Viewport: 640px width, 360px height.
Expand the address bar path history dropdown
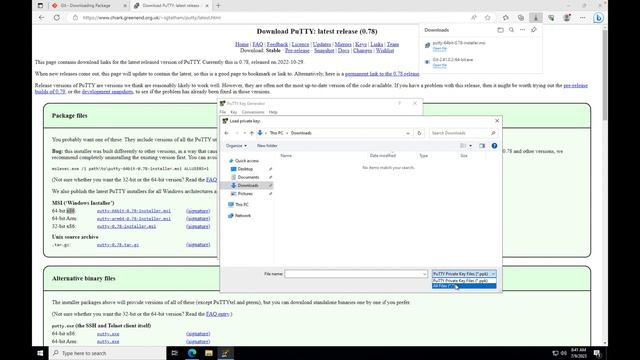pyautogui.click(x=408, y=133)
